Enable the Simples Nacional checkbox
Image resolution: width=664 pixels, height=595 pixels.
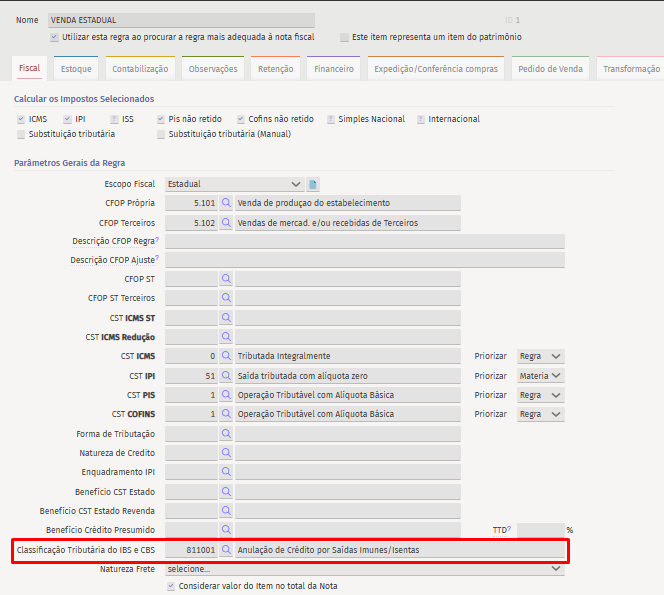pyautogui.click(x=331, y=119)
